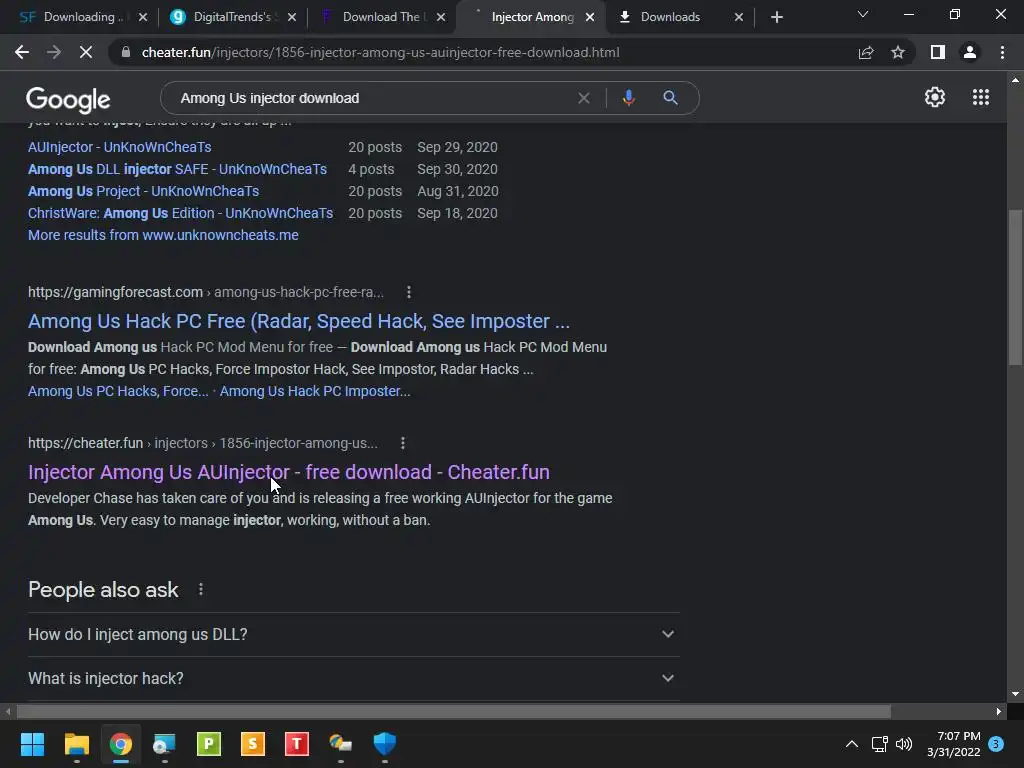Expand How do I inject among us DLL
This screenshot has height=768, width=1024.
[x=353, y=634]
